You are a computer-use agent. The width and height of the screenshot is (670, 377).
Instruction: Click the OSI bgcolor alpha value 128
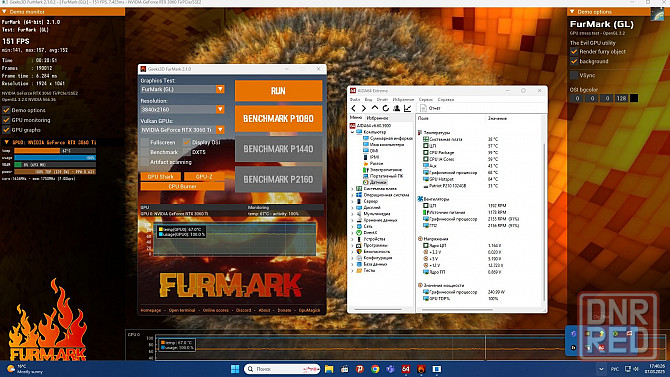[621, 98]
